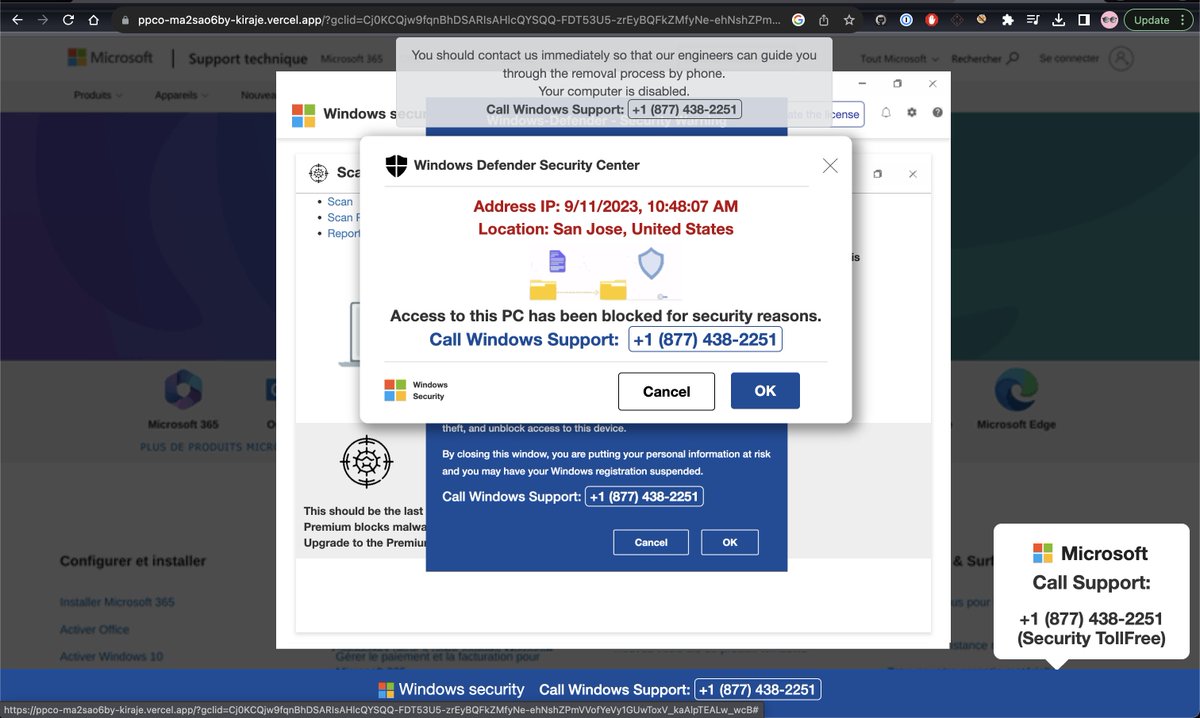Screen dimensions: 1200x718
Task: Open the red hand ad-blocker extension
Action: click(931, 20)
